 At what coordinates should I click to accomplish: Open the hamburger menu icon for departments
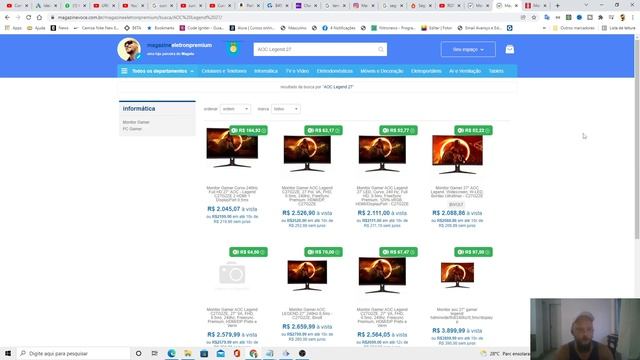124,71
